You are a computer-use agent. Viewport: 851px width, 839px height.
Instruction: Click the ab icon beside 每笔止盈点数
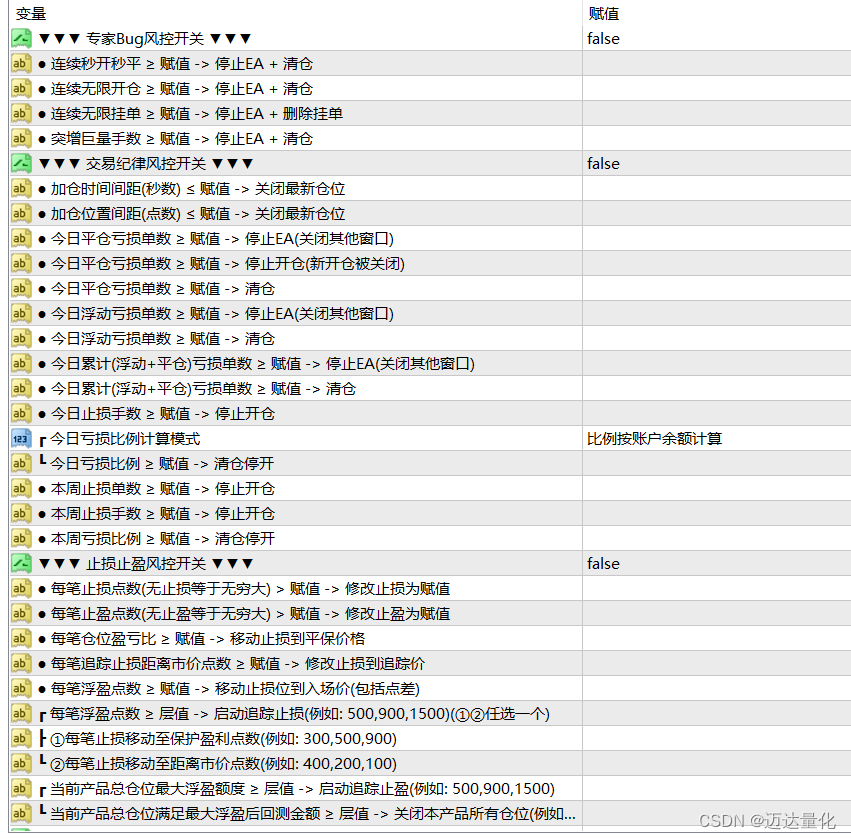tap(21, 613)
